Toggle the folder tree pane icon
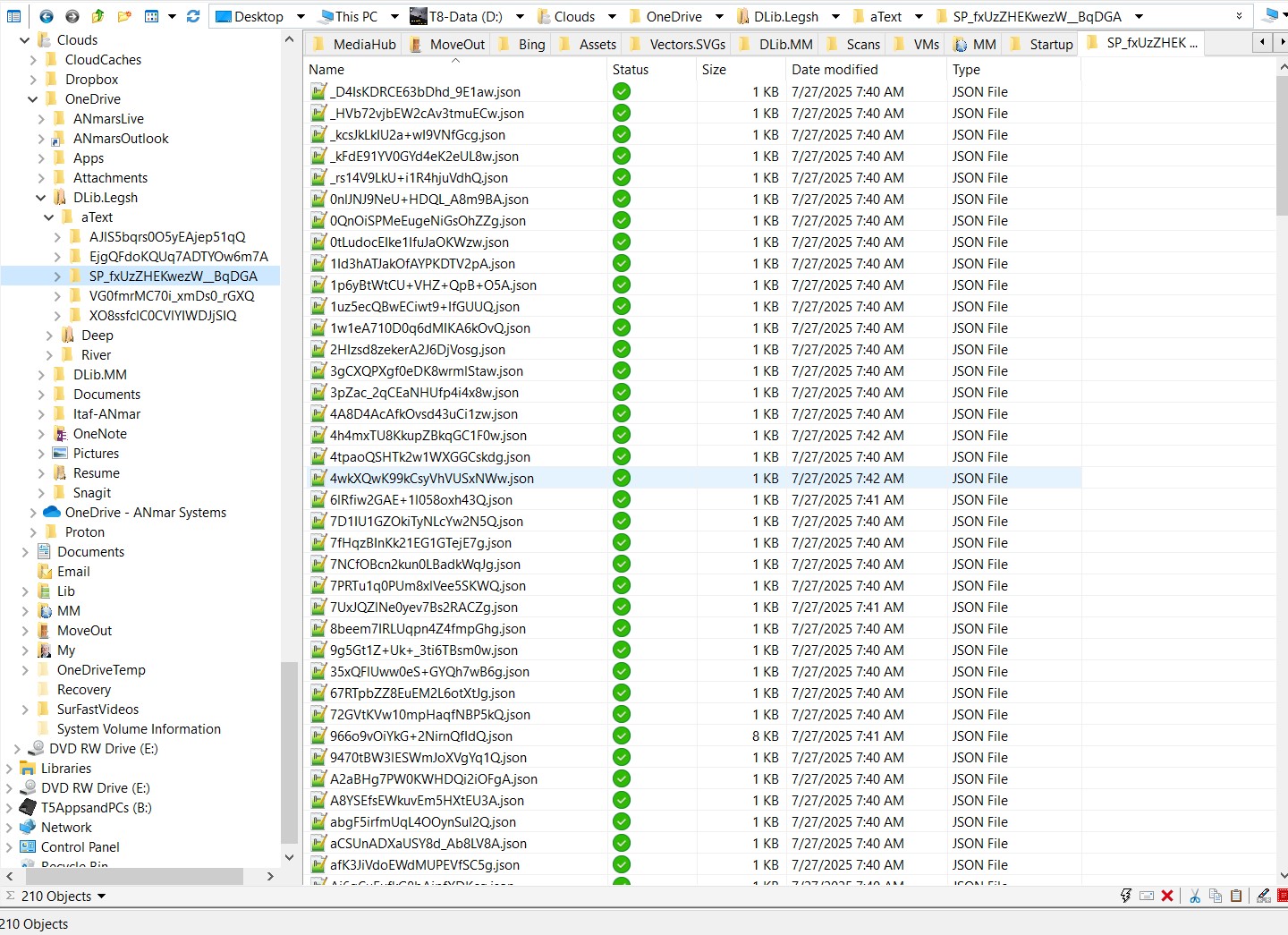Viewport: 1288px width, 935px height. point(13,16)
